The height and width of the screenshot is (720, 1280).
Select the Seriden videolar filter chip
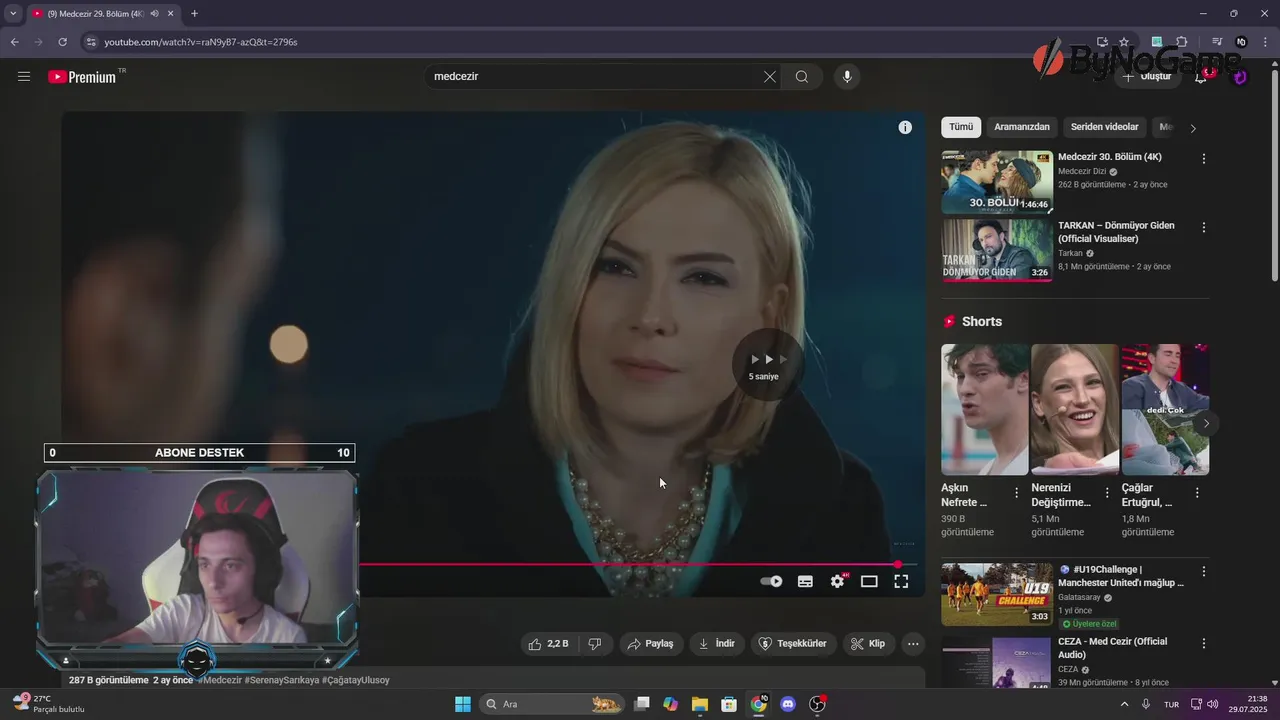click(x=1104, y=127)
